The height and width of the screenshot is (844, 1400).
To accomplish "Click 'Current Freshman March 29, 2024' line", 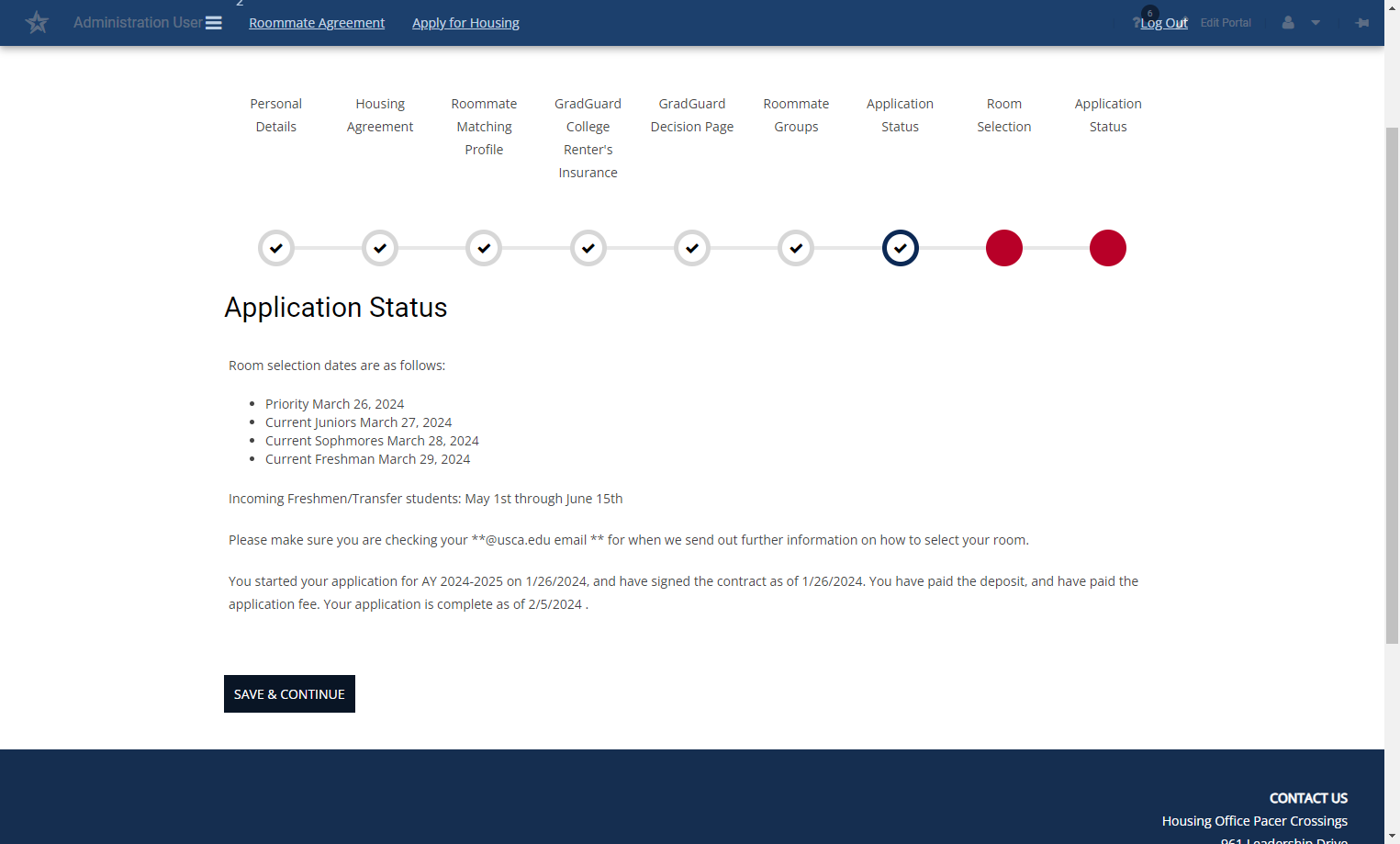I will coord(367,459).
